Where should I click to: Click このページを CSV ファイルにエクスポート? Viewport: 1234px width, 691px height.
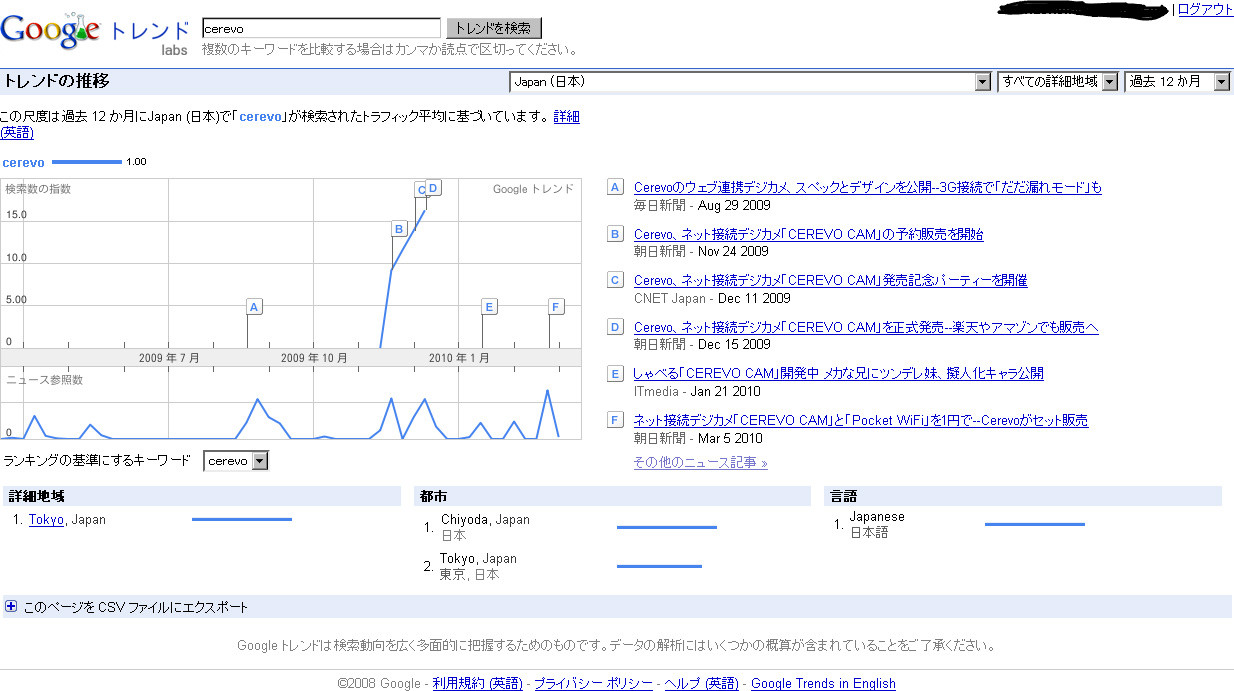136,607
